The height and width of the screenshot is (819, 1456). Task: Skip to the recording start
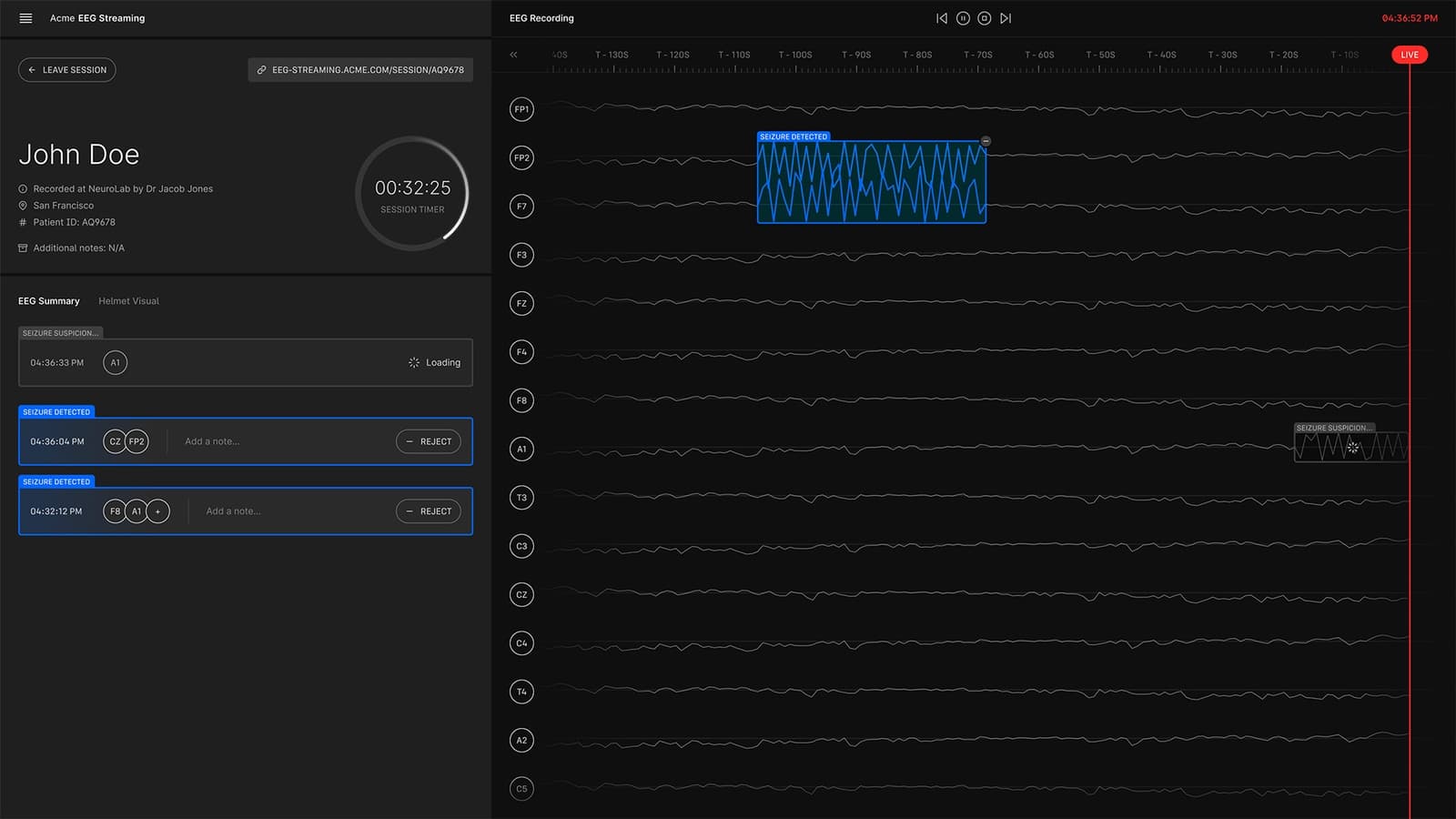tap(942, 18)
